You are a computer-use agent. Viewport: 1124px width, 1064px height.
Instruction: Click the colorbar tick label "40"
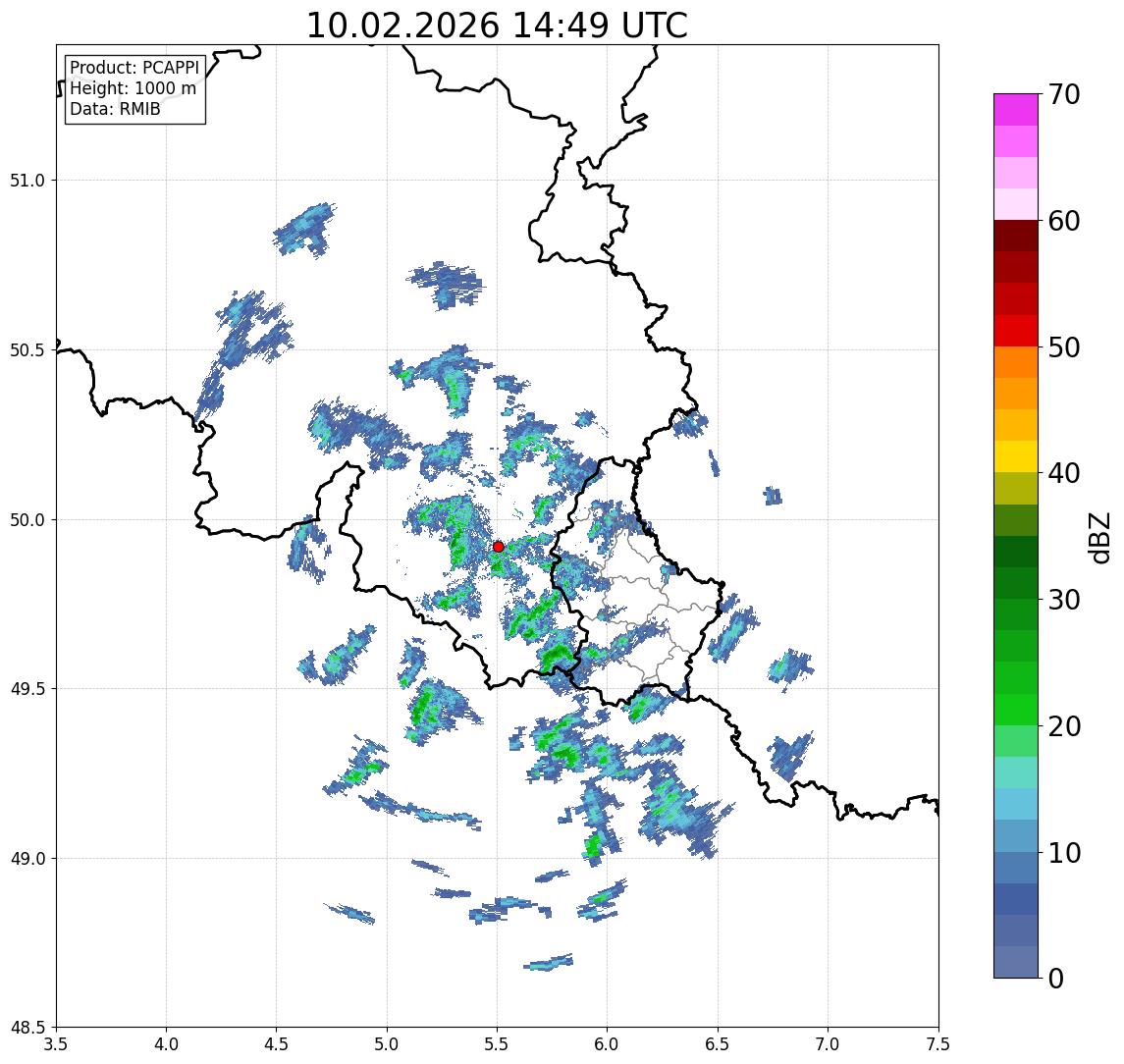pos(1063,473)
